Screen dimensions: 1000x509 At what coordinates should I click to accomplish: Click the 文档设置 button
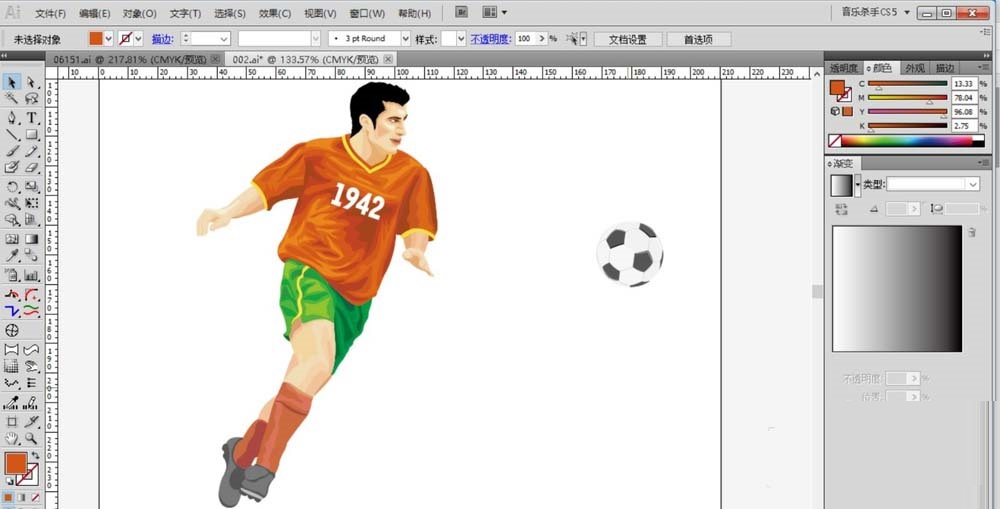(x=628, y=39)
